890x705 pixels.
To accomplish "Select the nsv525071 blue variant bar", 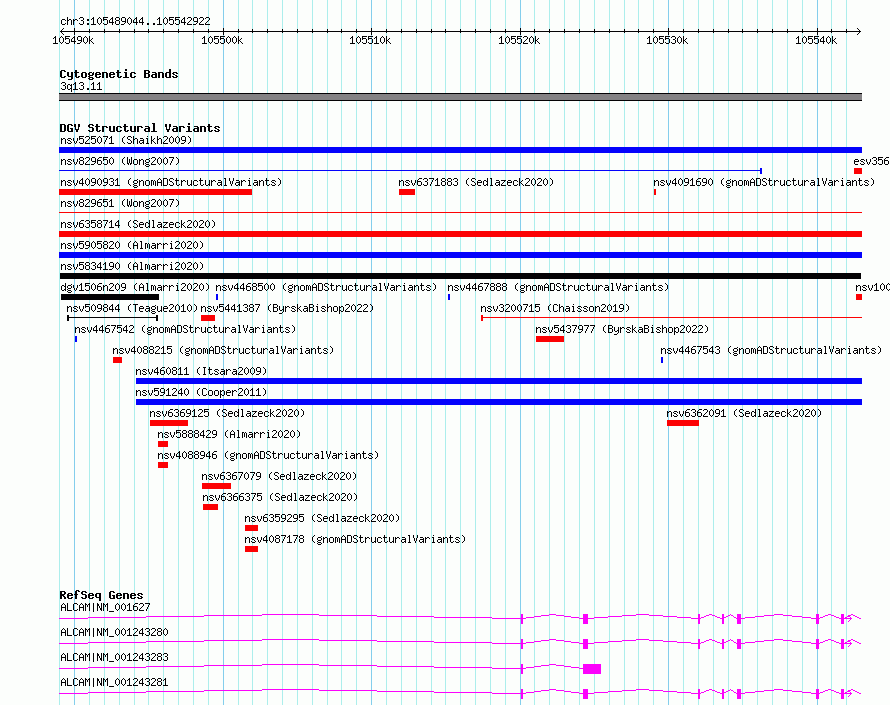I will pos(460,150).
